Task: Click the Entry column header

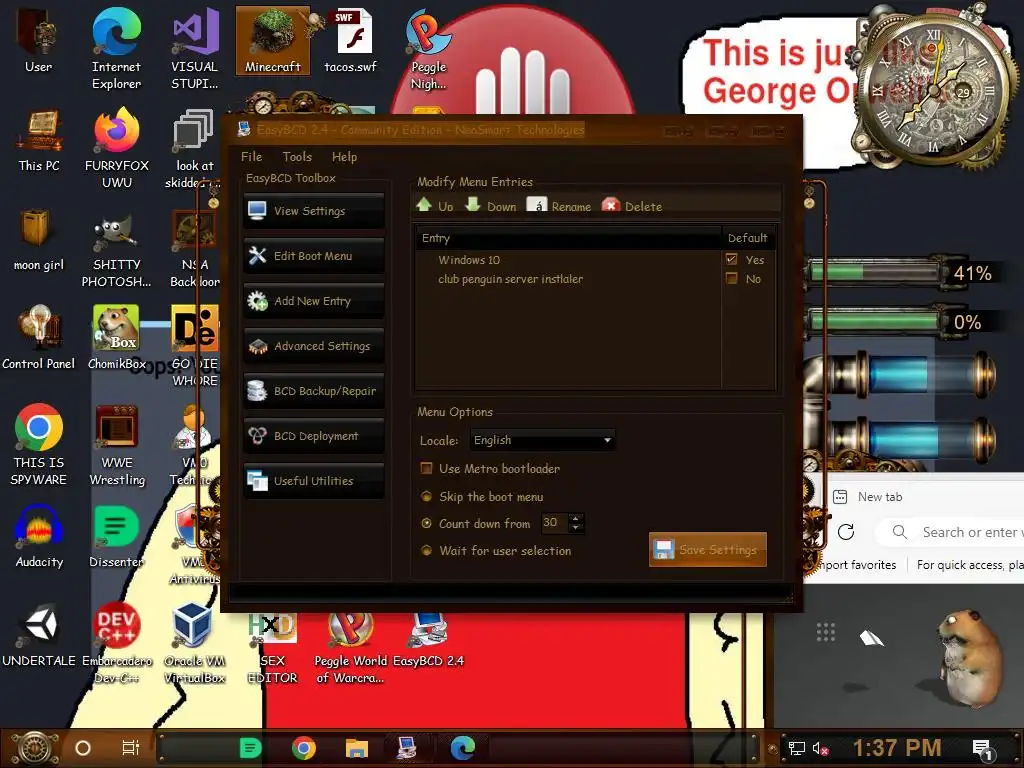Action: (x=568, y=238)
